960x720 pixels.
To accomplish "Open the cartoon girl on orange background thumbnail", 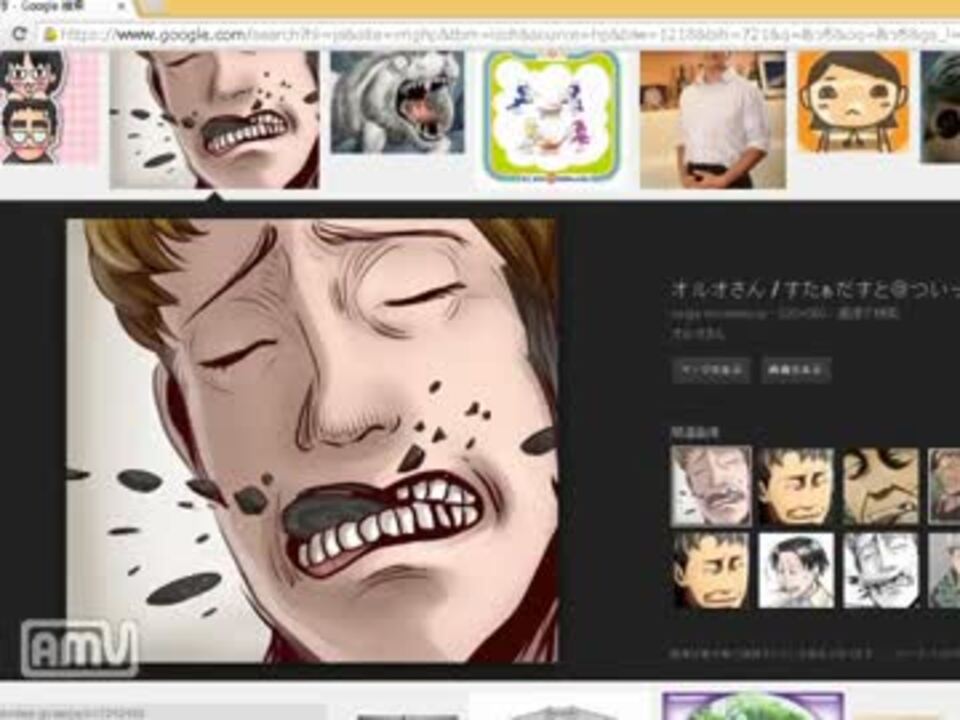I will [853, 102].
